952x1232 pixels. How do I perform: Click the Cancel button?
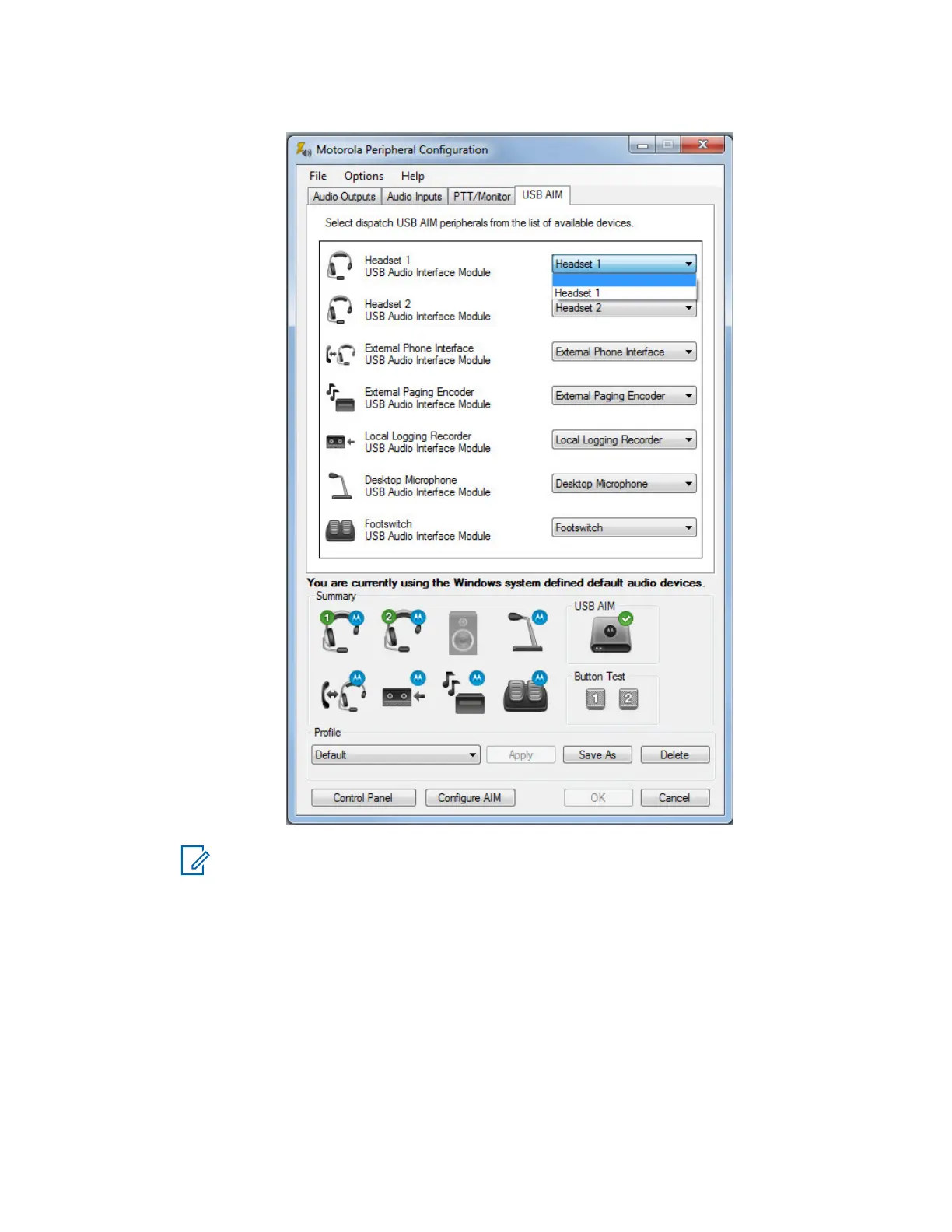(x=675, y=798)
